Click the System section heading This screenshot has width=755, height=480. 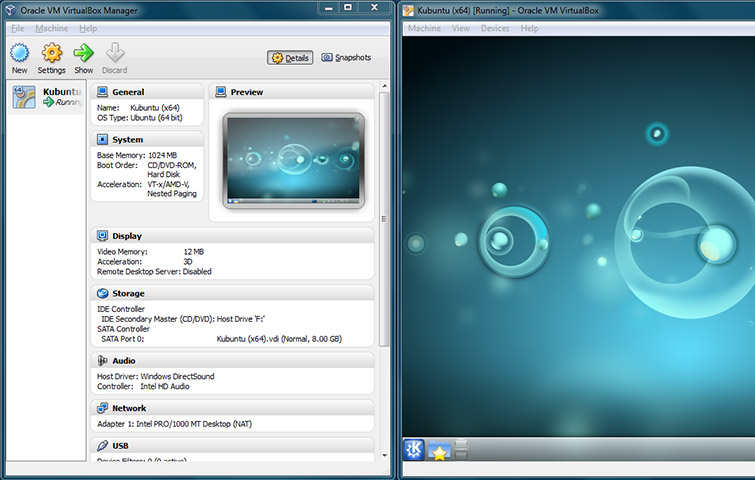[128, 140]
